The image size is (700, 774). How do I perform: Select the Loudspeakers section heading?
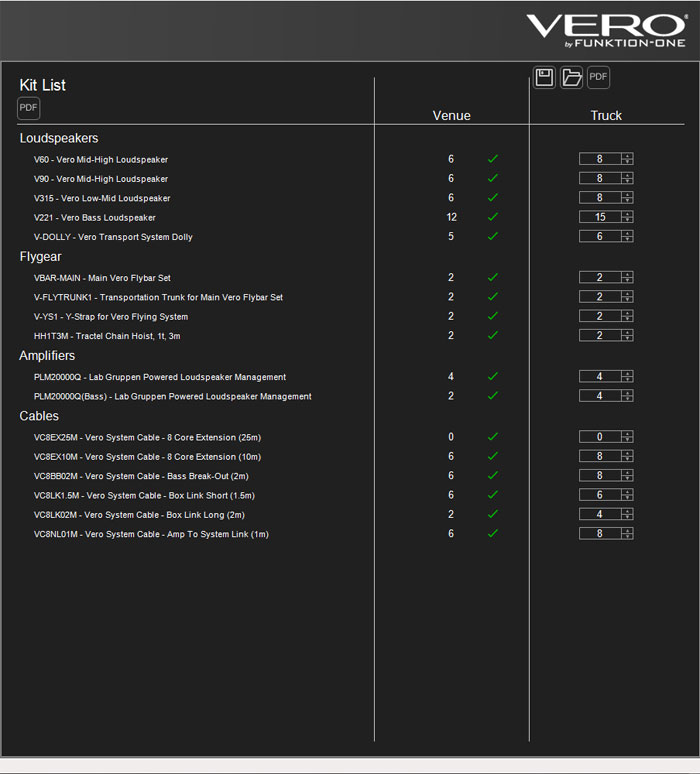point(59,138)
